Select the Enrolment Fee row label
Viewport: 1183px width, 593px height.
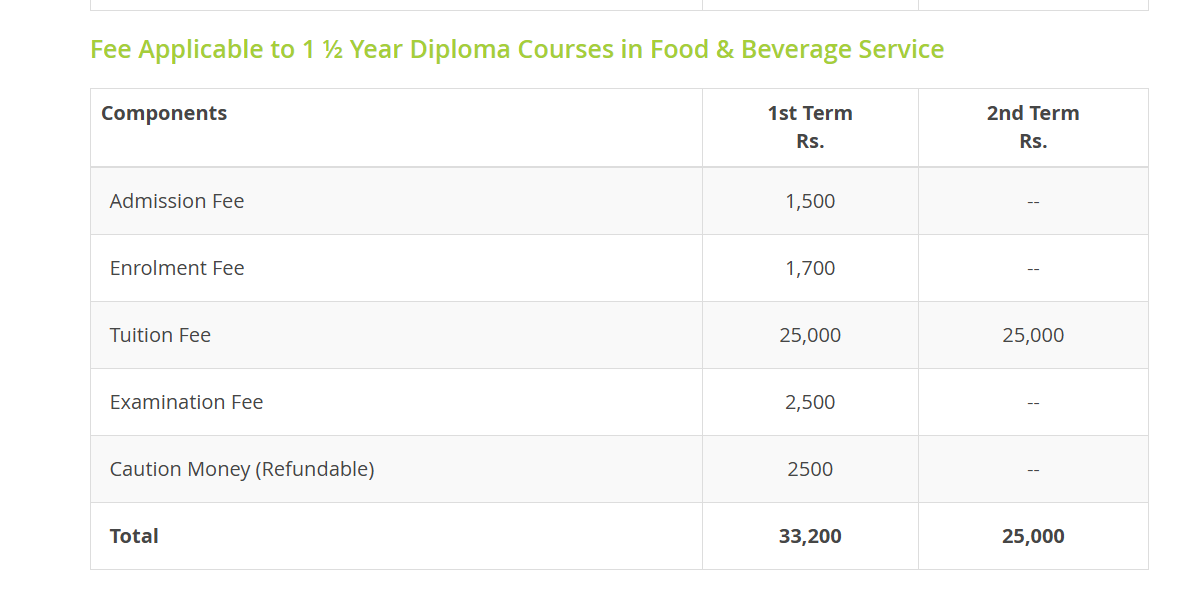177,269
